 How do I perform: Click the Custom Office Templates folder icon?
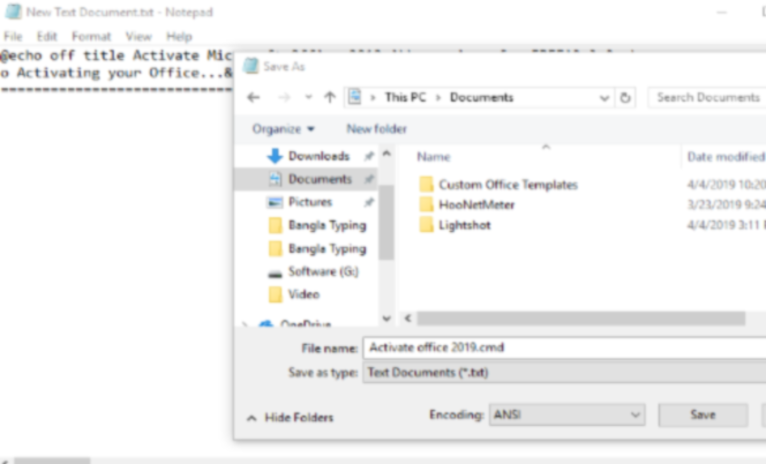click(426, 184)
